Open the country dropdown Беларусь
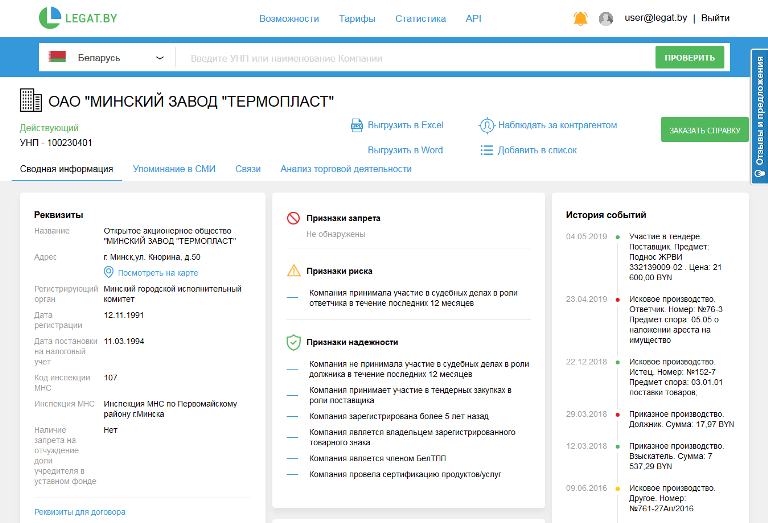The height and width of the screenshot is (523, 768). pyautogui.click(x=107, y=58)
